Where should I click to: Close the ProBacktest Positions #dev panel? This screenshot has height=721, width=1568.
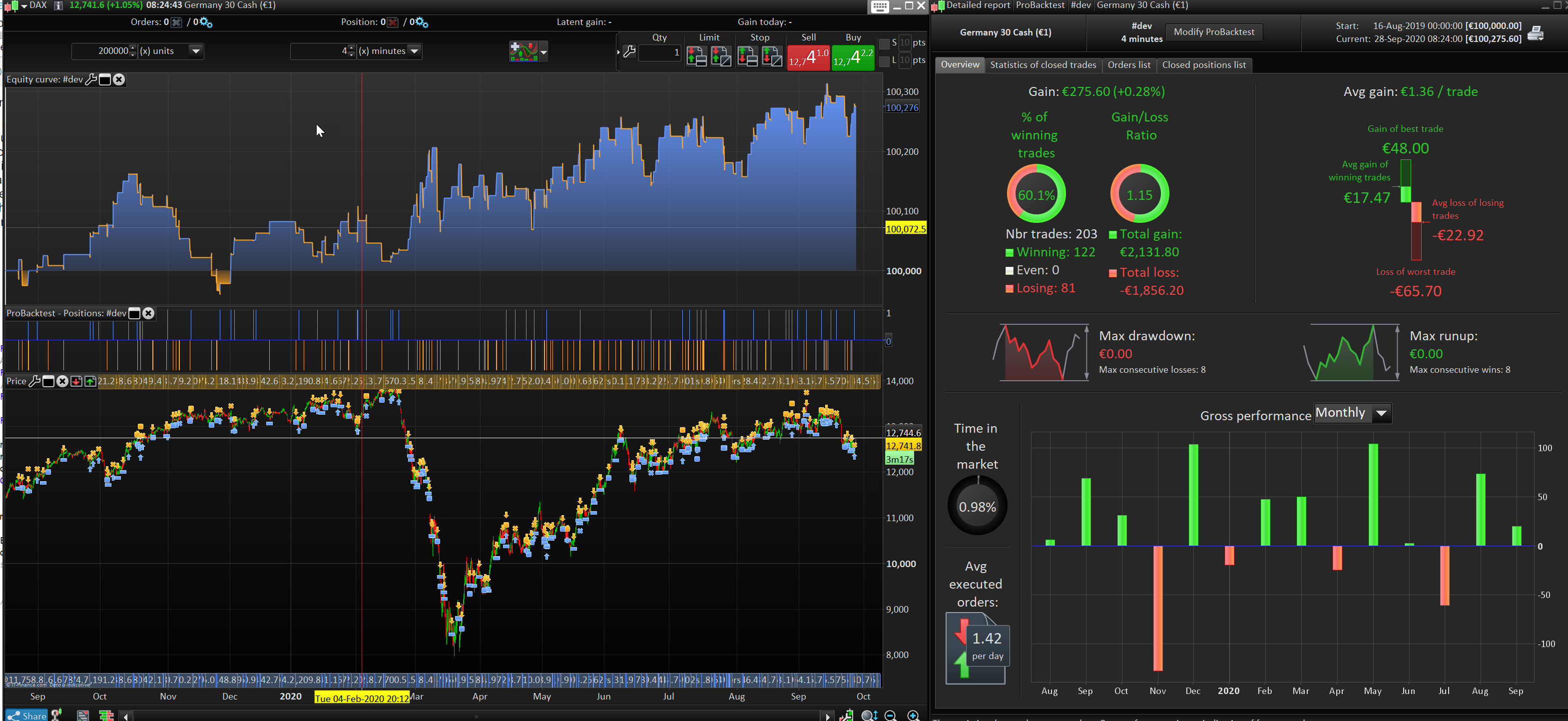coord(148,314)
